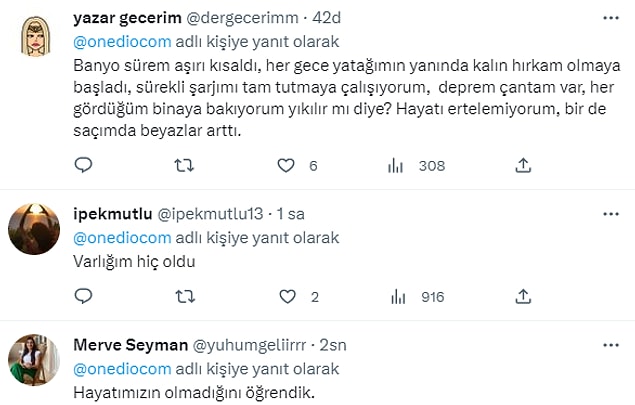Open @onediocom link in Merve Seyman's reply

pyautogui.click(x=122, y=369)
